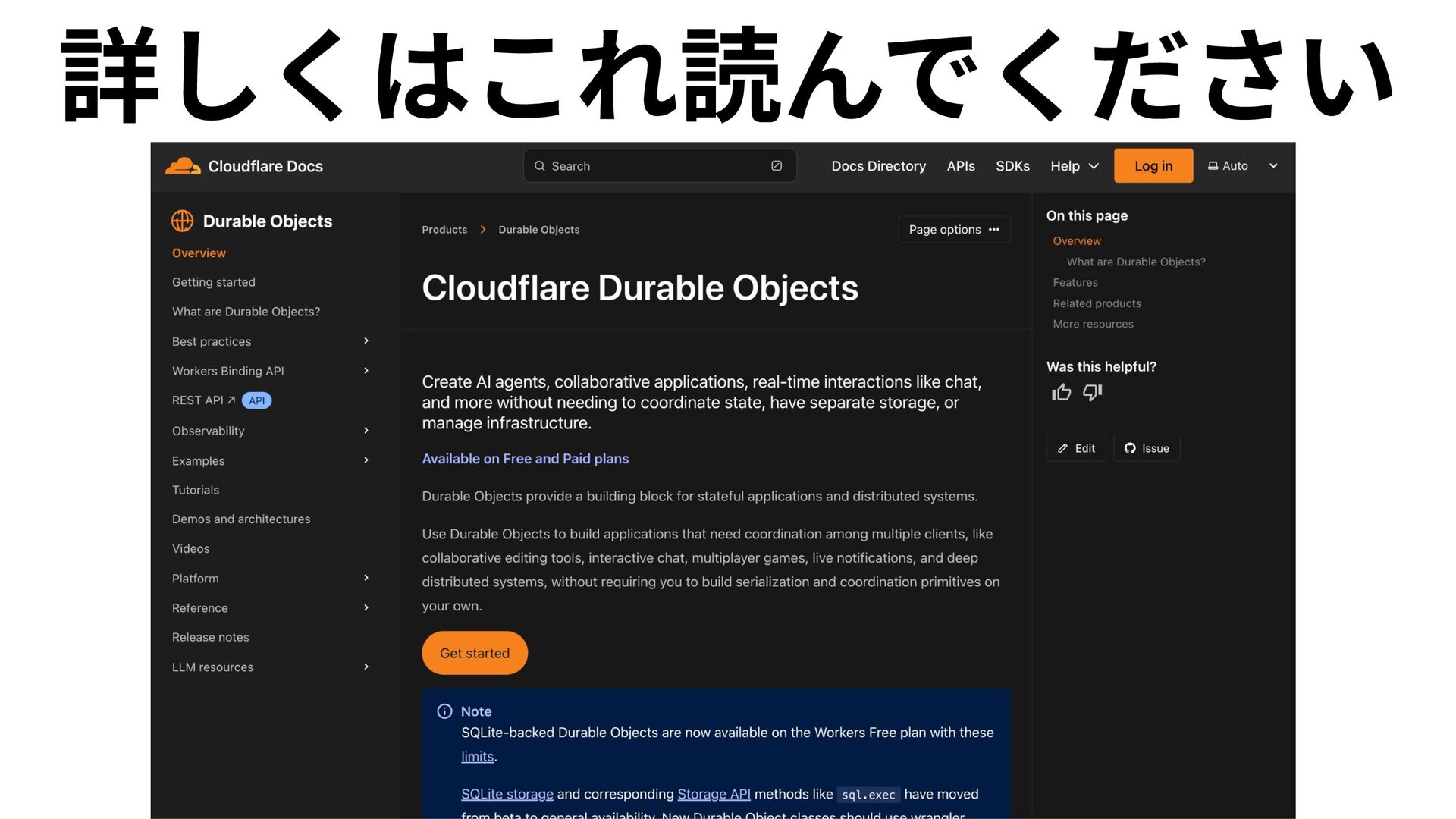Click the Durable Objects sidebar heading
The image size is (1456, 819).
[x=268, y=221]
